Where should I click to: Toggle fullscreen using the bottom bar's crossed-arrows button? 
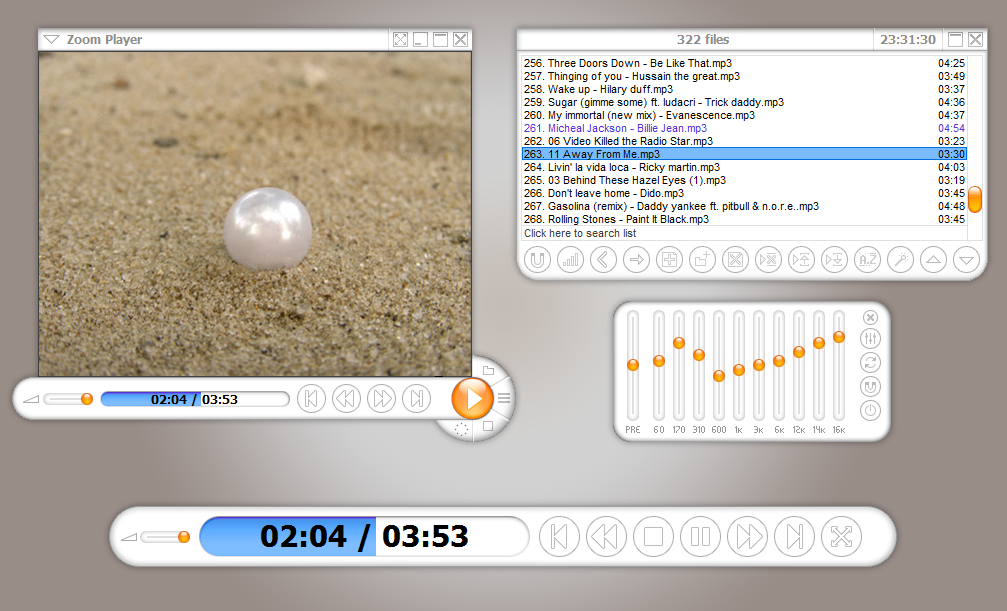coord(841,537)
